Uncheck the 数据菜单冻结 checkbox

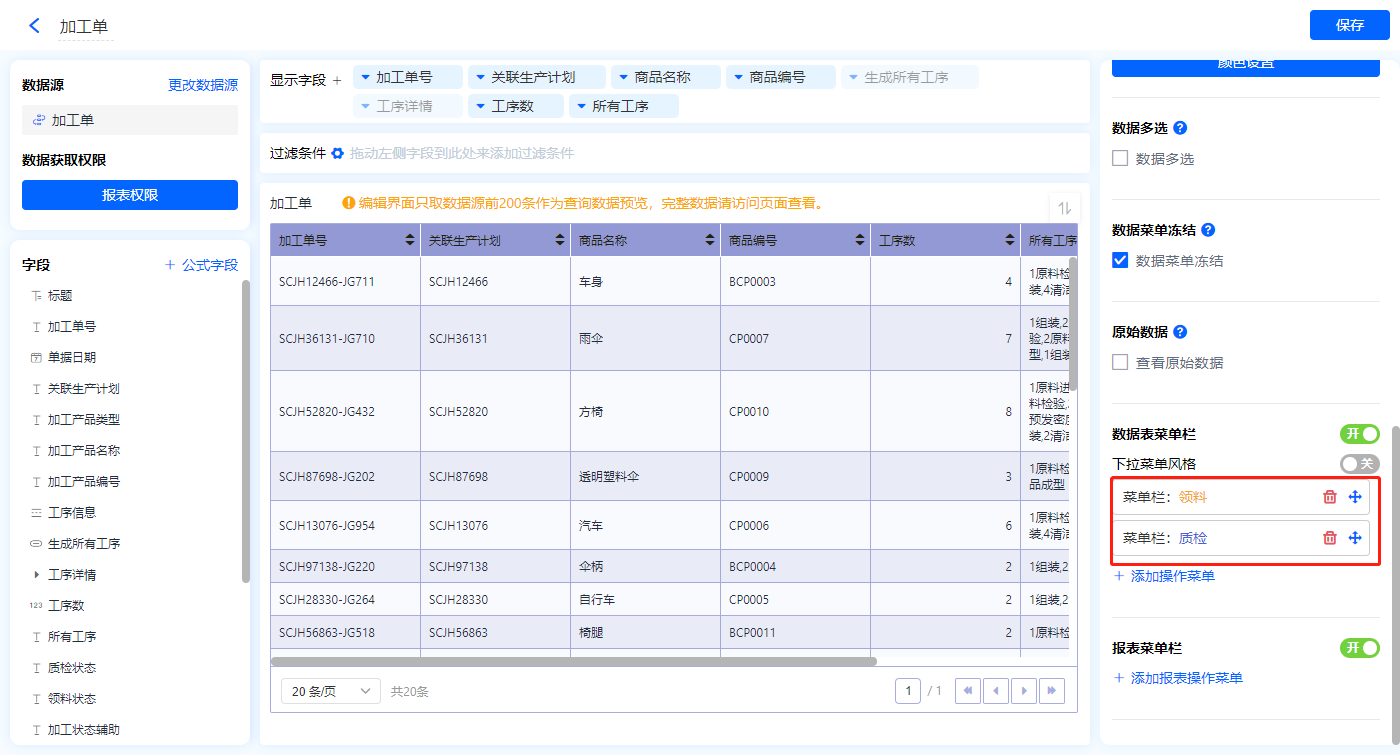tap(1120, 260)
